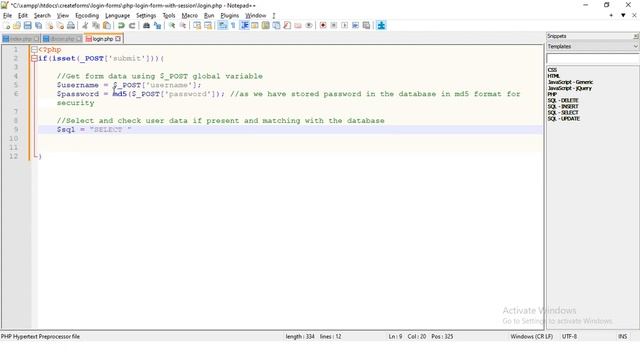Viewport: 640px width, 360px height.
Task: Click INS mode in status bar
Action: pyautogui.click(x=622, y=337)
